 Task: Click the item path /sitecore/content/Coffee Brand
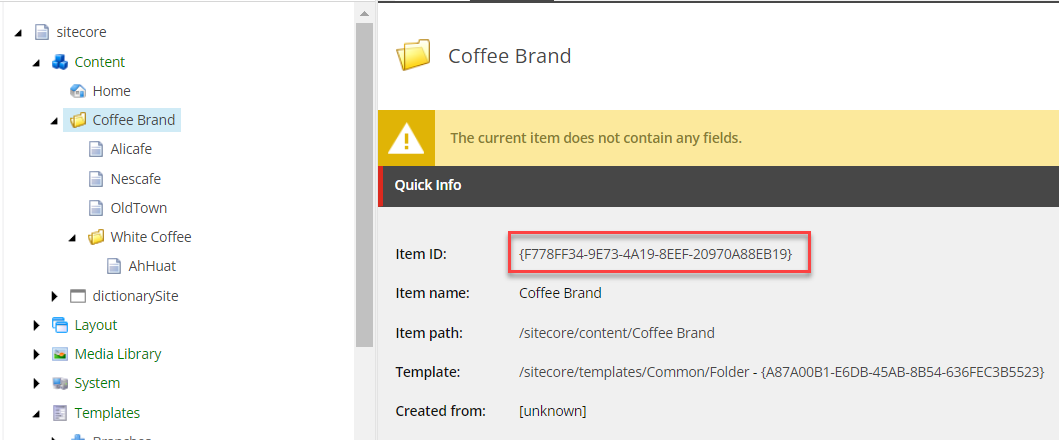coord(617,333)
